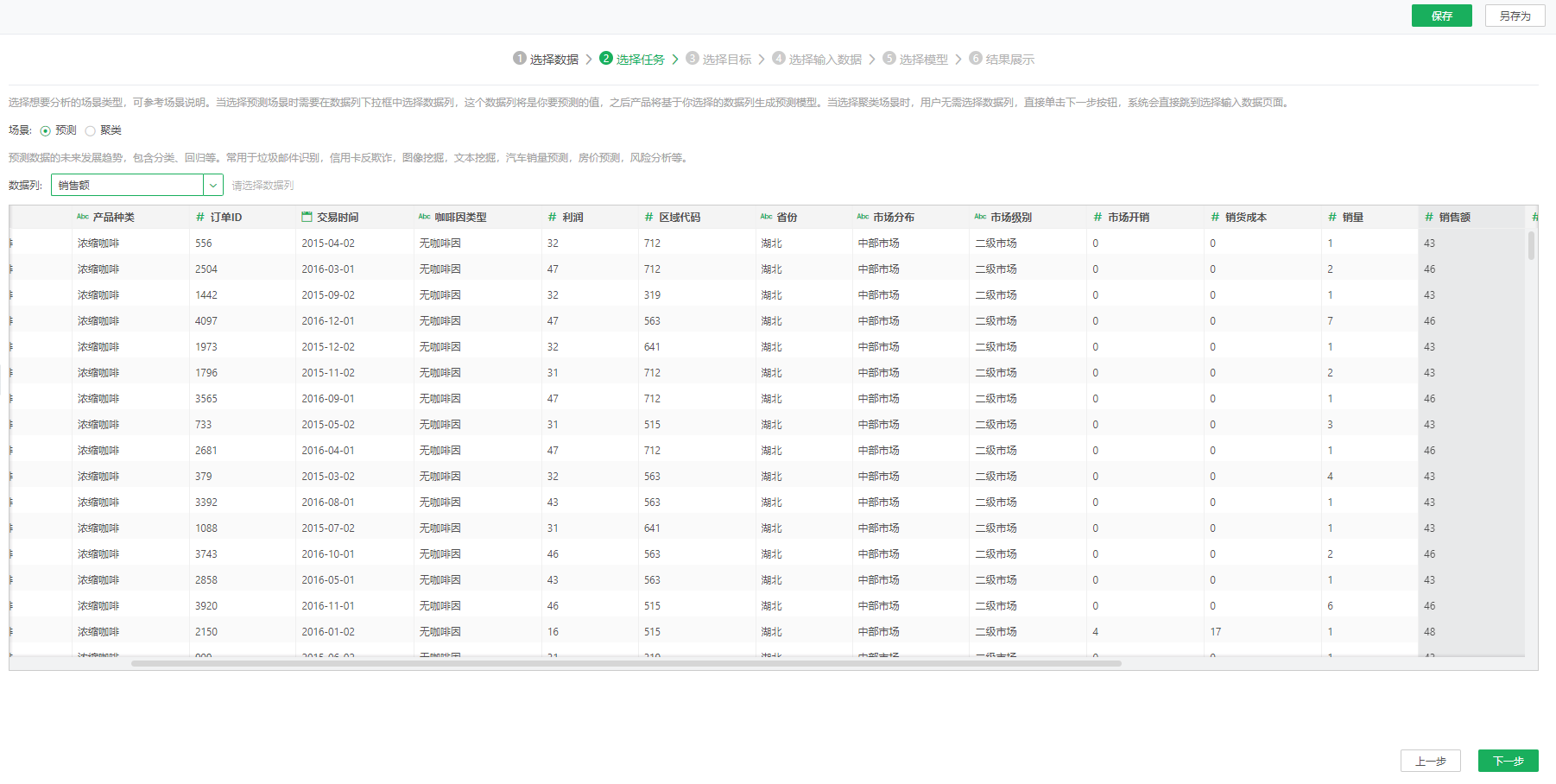Image resolution: width=1556 pixels, height=784 pixels.
Task: Click the calendar icon on 交易时间 column header
Action: 307,217
